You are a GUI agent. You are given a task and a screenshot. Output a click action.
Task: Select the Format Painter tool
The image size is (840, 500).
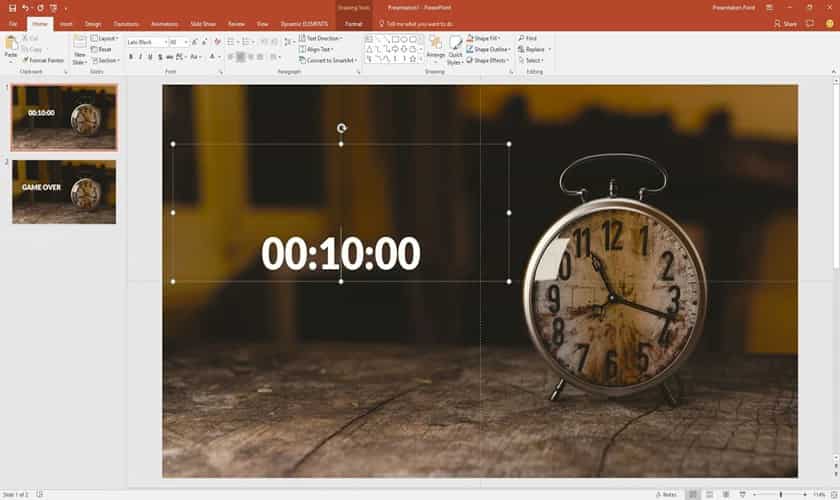(43, 60)
